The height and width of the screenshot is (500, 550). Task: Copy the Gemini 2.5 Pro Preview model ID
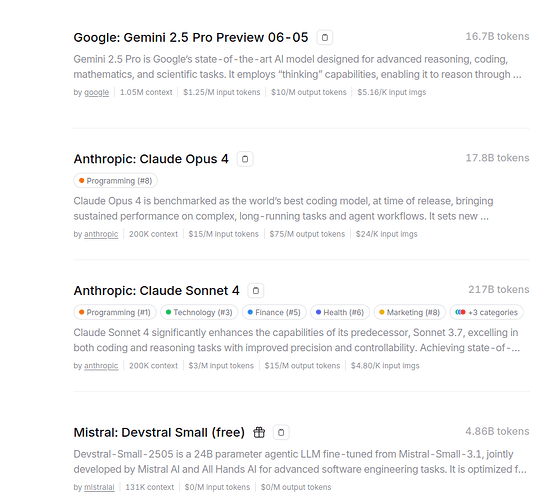325,37
